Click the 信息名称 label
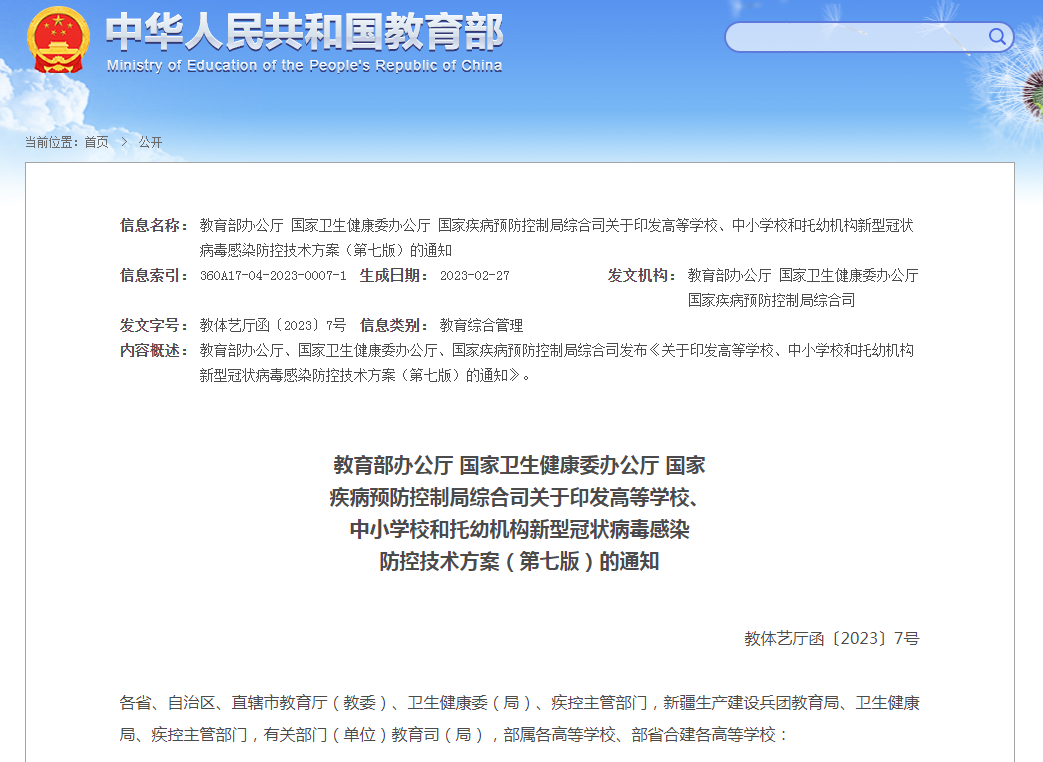Screen dimensions: 1043x762 154,225
